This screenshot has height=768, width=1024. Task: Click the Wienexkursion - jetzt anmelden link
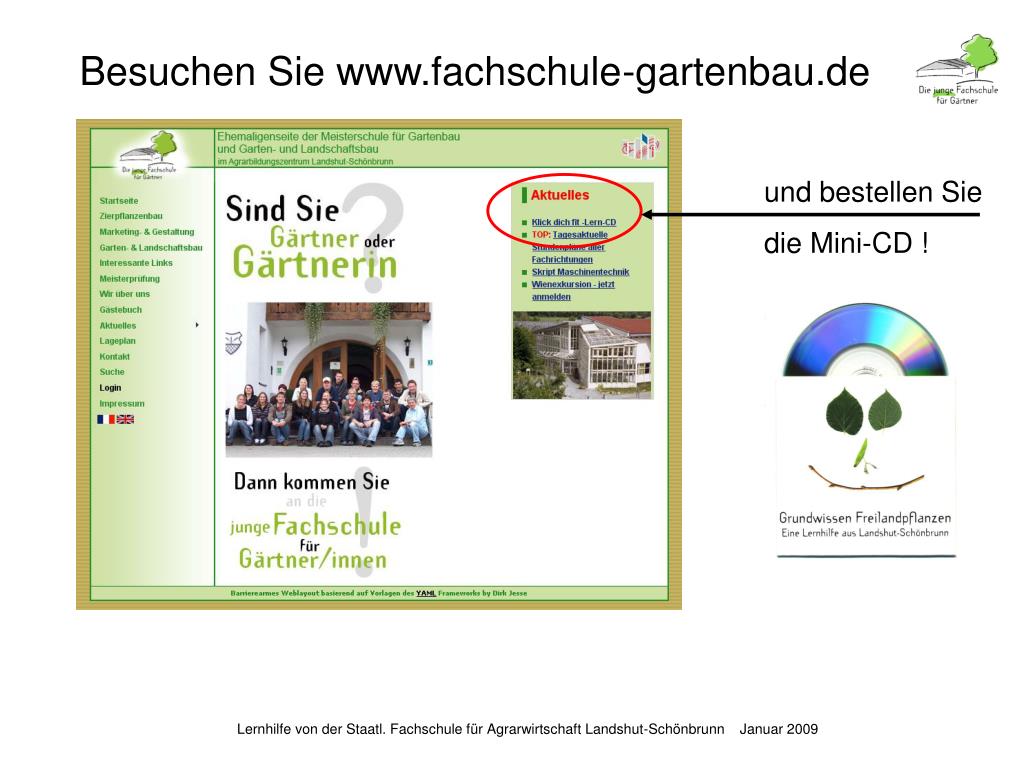573,291
